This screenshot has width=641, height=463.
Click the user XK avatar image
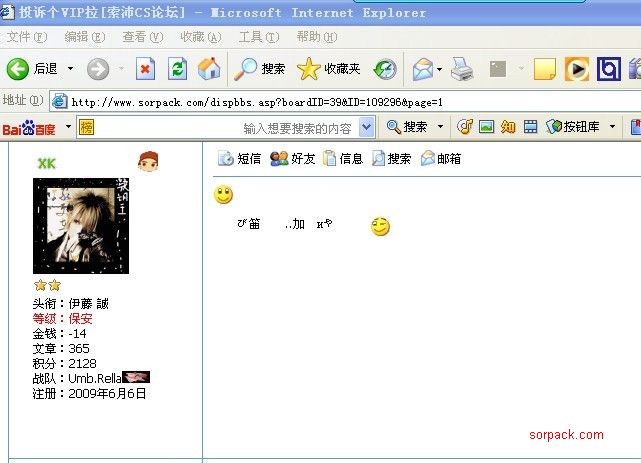coord(81,226)
